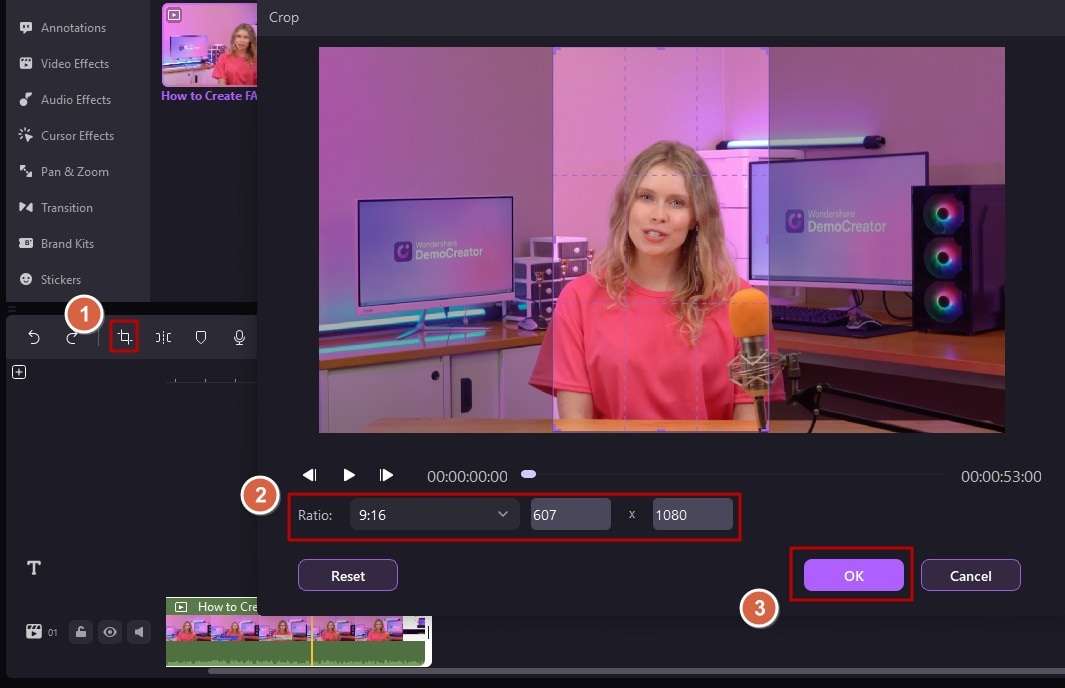1065x688 pixels.
Task: Click the Video Effects film icon
Action: click(26, 63)
